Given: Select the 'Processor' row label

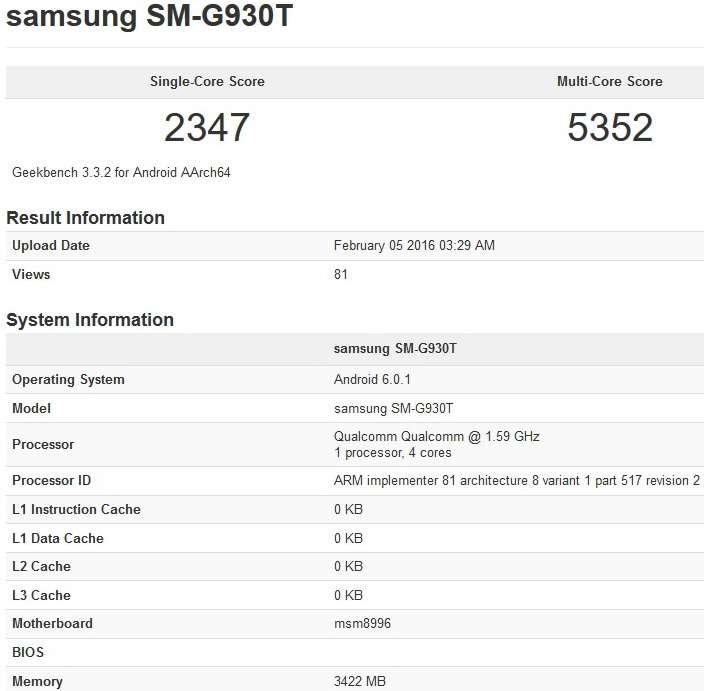Looking at the screenshot, I should [43, 445].
